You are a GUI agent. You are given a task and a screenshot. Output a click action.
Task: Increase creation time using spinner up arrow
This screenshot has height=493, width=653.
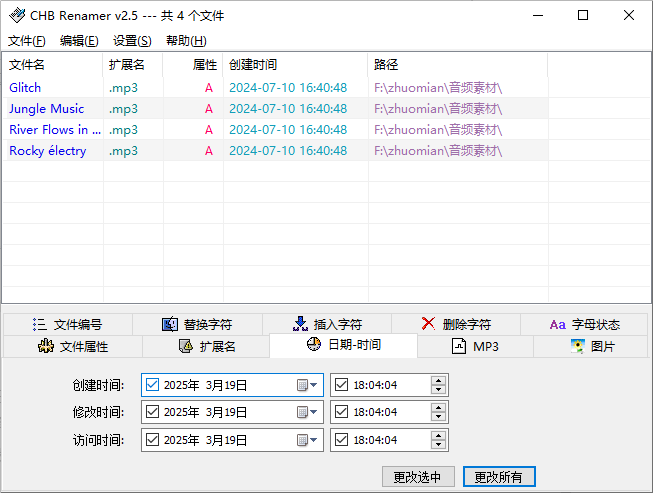coord(438,380)
